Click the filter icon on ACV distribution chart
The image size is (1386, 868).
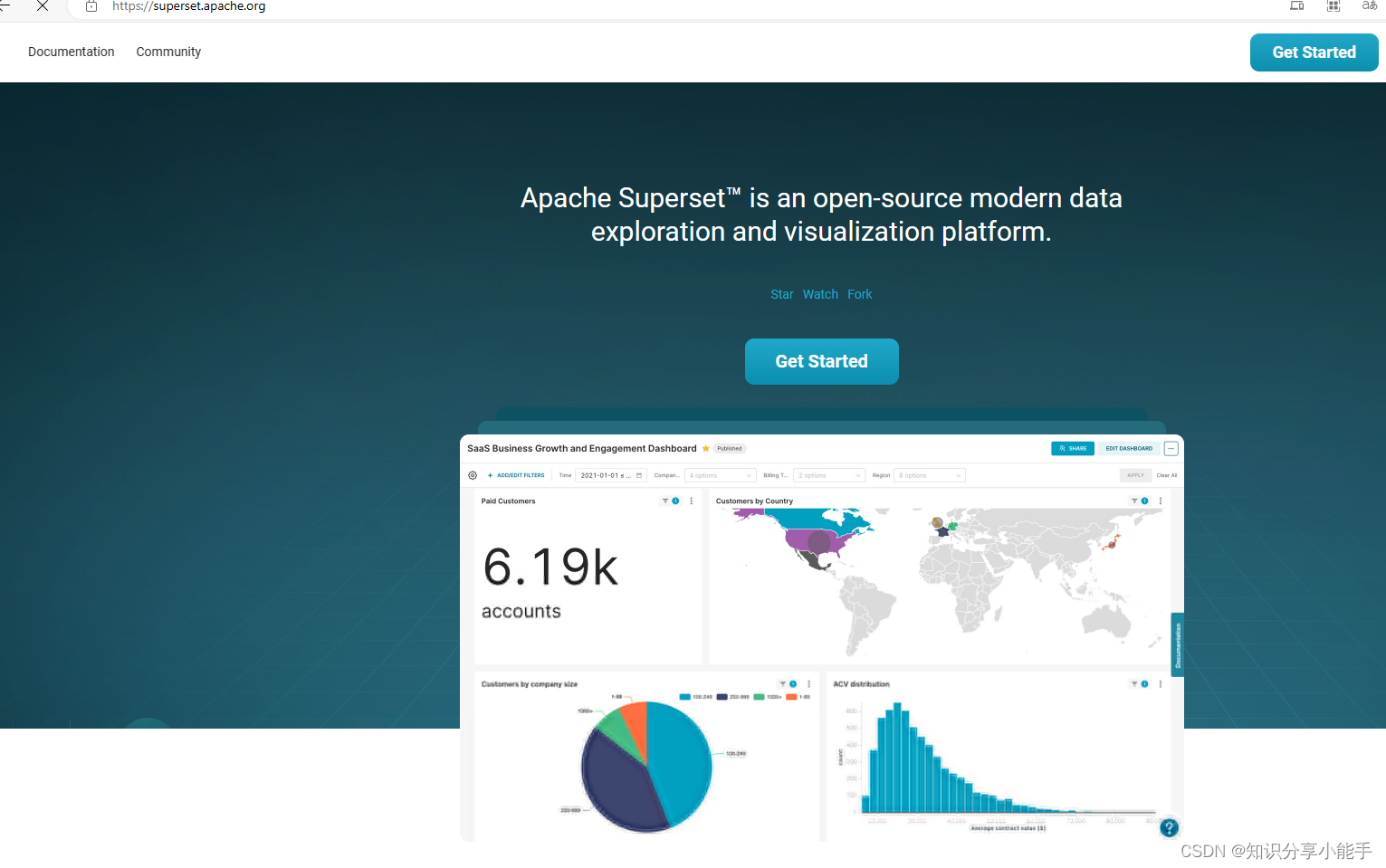click(1134, 684)
